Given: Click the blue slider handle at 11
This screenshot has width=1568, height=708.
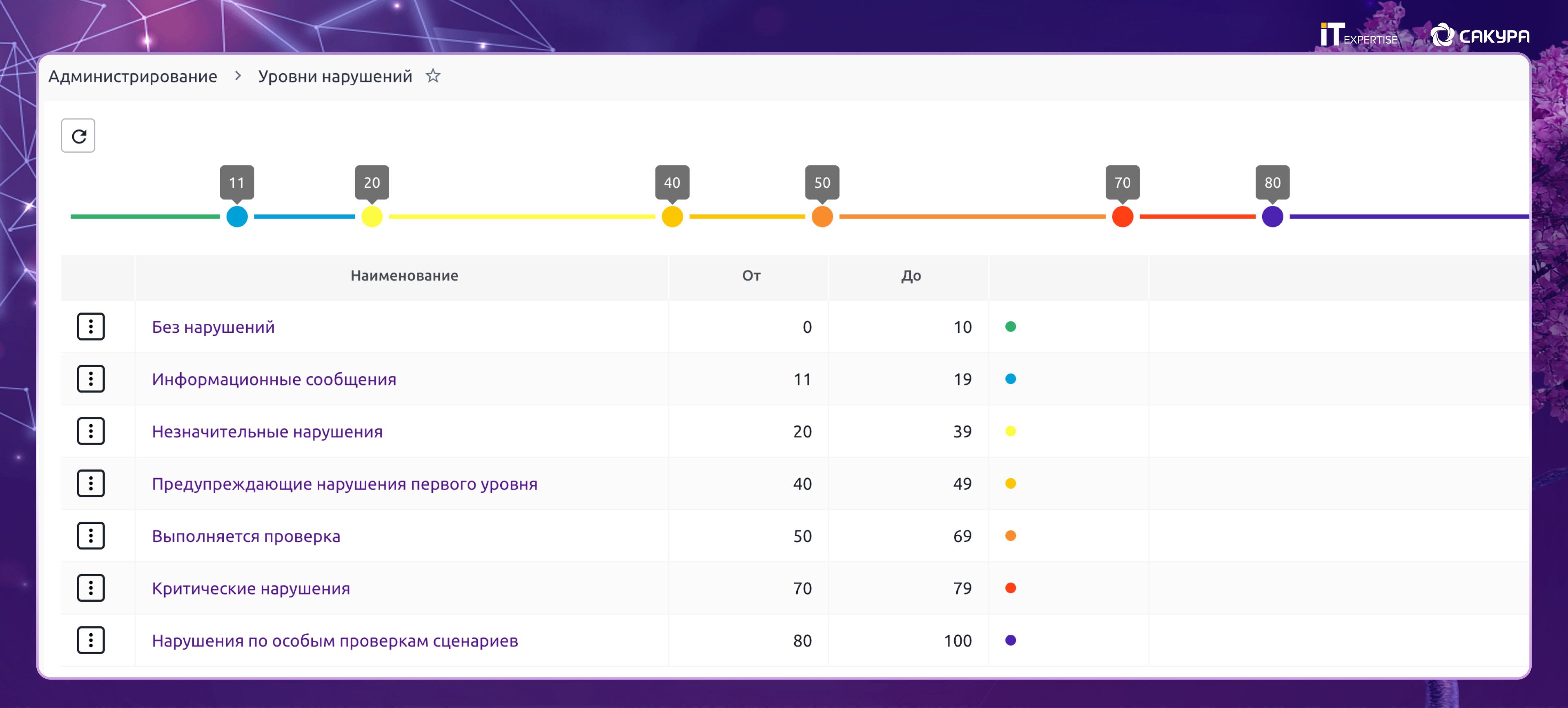Looking at the screenshot, I should (237, 217).
